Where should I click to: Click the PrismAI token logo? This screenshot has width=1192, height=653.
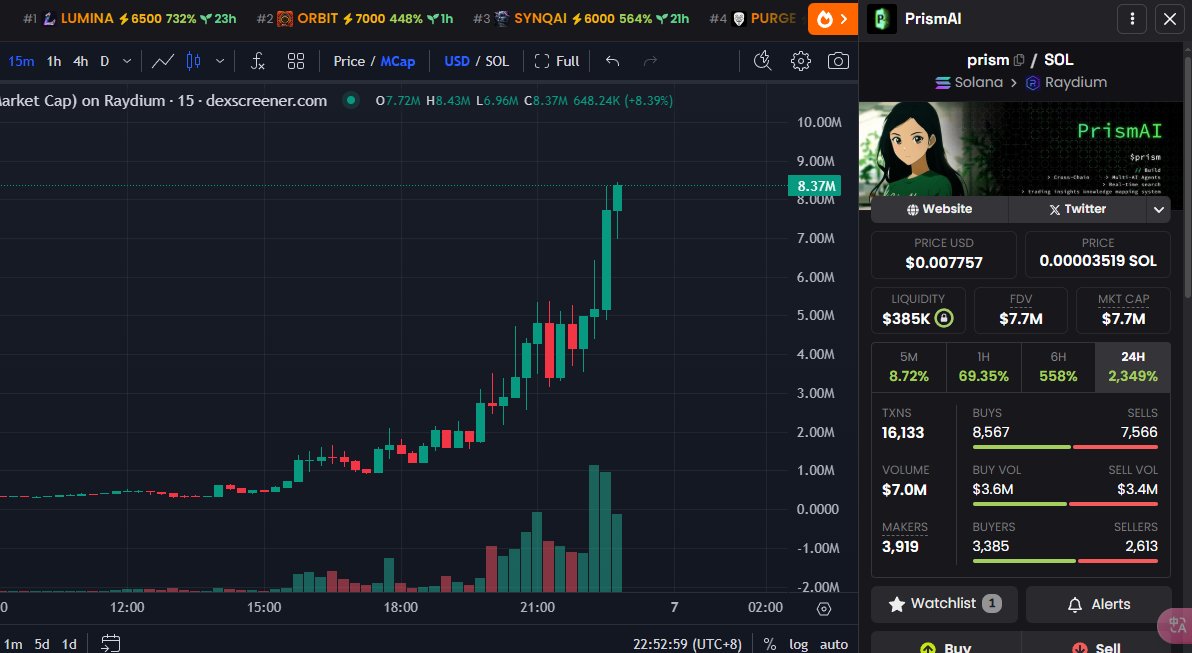882,19
